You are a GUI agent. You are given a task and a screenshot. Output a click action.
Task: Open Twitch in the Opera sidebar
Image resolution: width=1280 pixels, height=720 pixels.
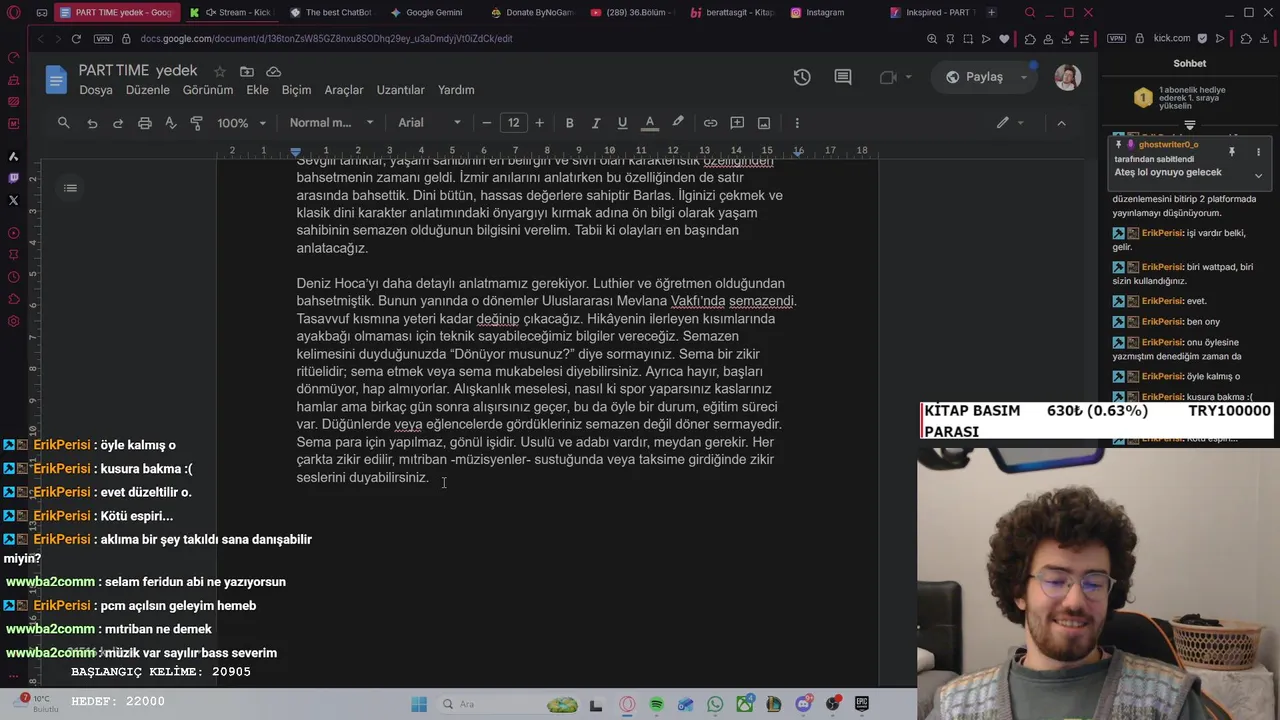13,178
